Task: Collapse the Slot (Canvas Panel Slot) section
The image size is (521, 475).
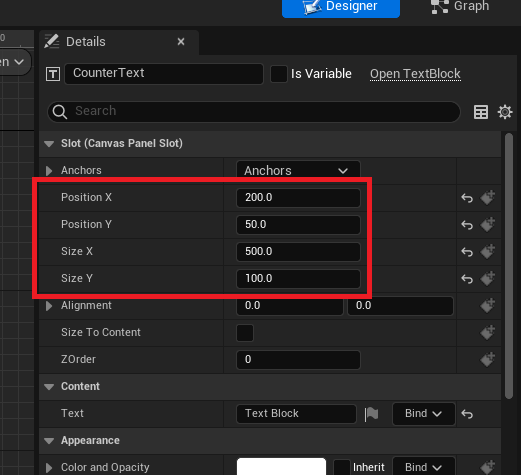Action: point(49,144)
